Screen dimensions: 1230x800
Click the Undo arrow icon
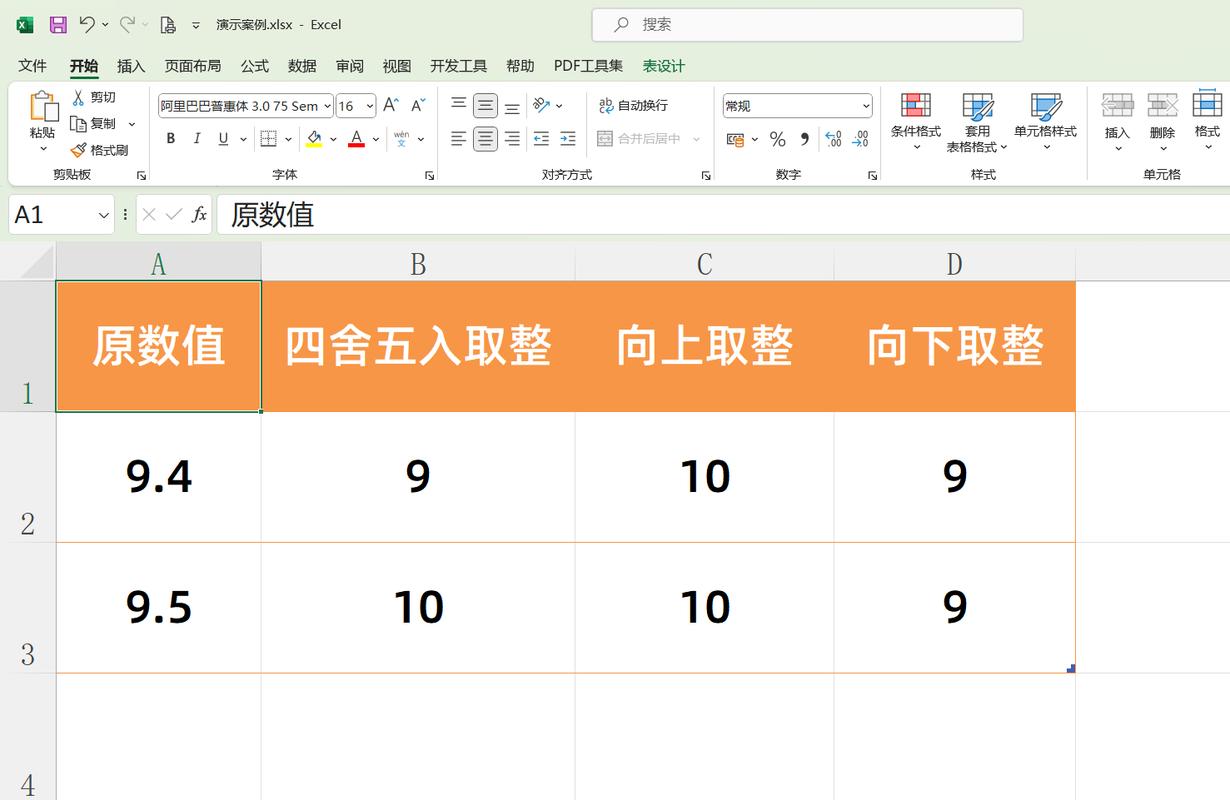[x=87, y=24]
